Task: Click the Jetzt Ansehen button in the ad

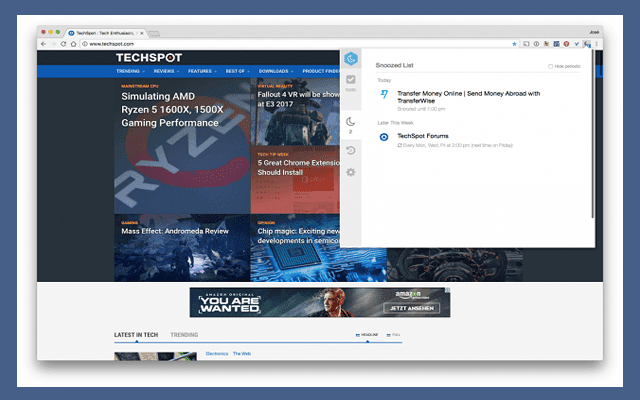Action: 411,308
